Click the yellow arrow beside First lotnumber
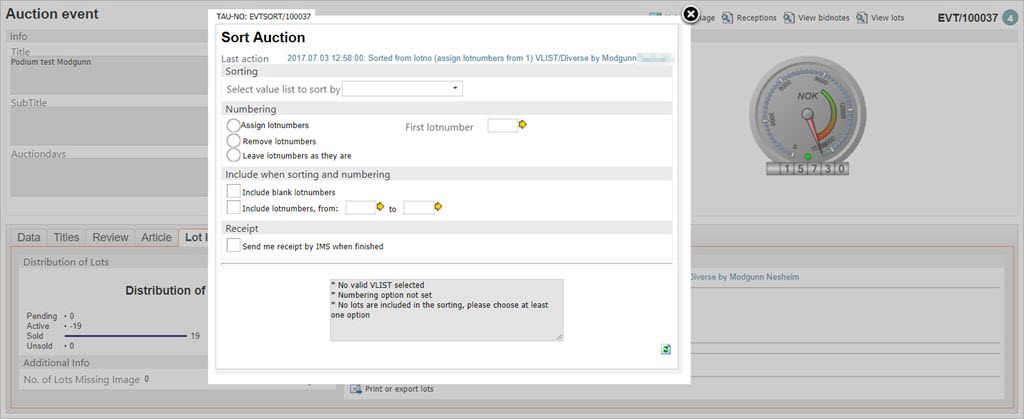Screen dimensions: 1024x419 pos(523,125)
